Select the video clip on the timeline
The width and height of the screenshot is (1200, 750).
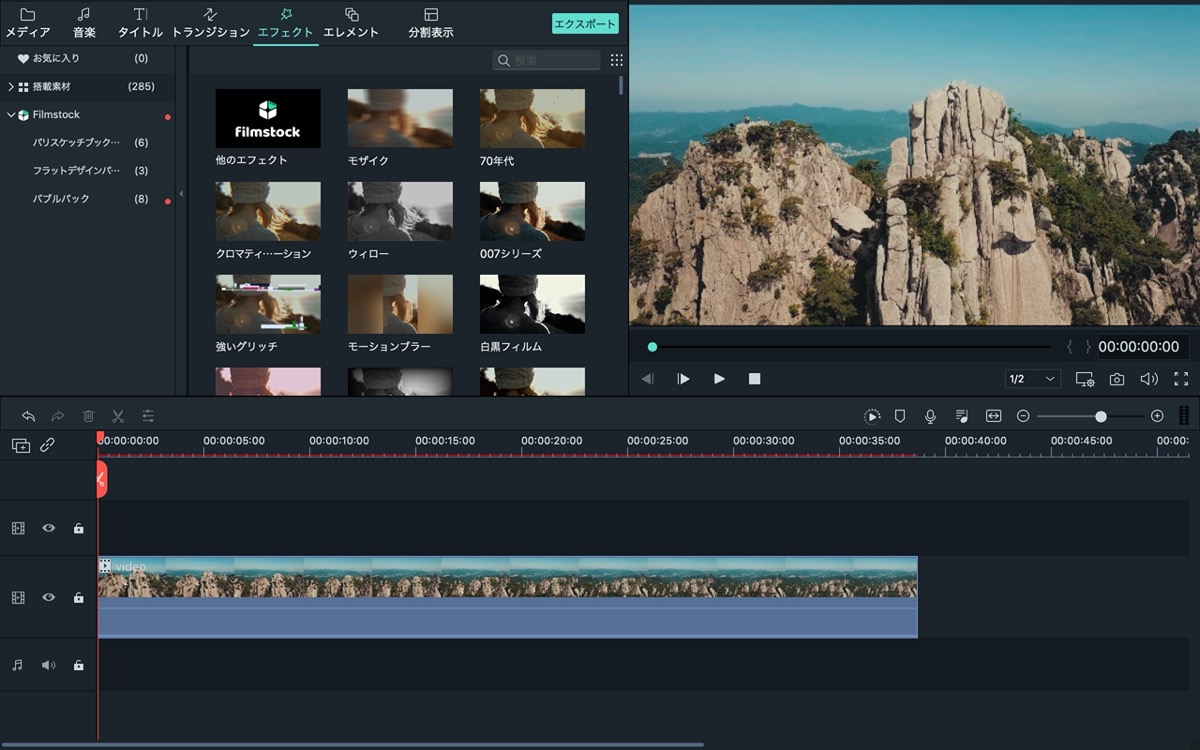coord(507,597)
